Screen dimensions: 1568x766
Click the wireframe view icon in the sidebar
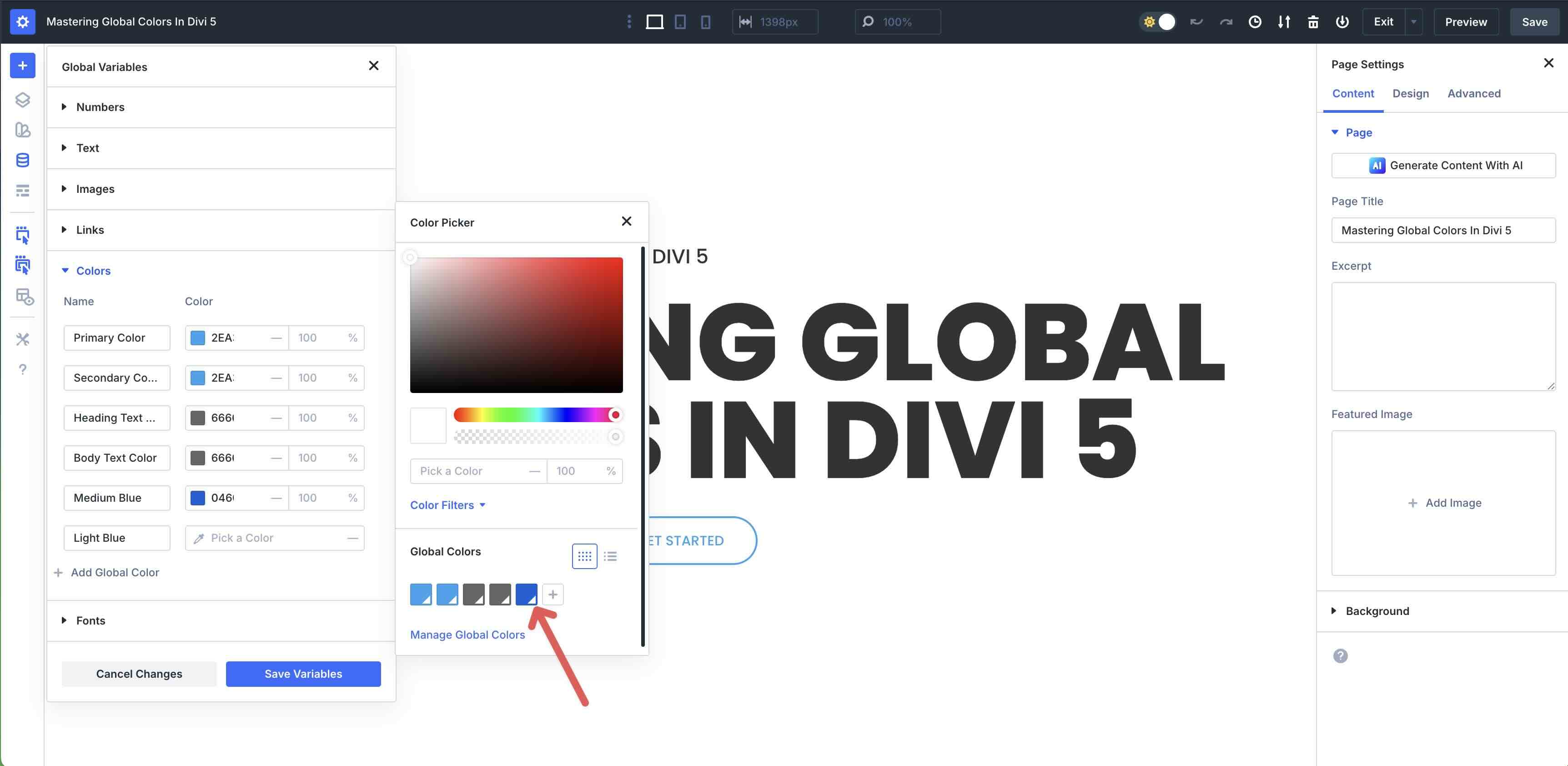pos(23,191)
